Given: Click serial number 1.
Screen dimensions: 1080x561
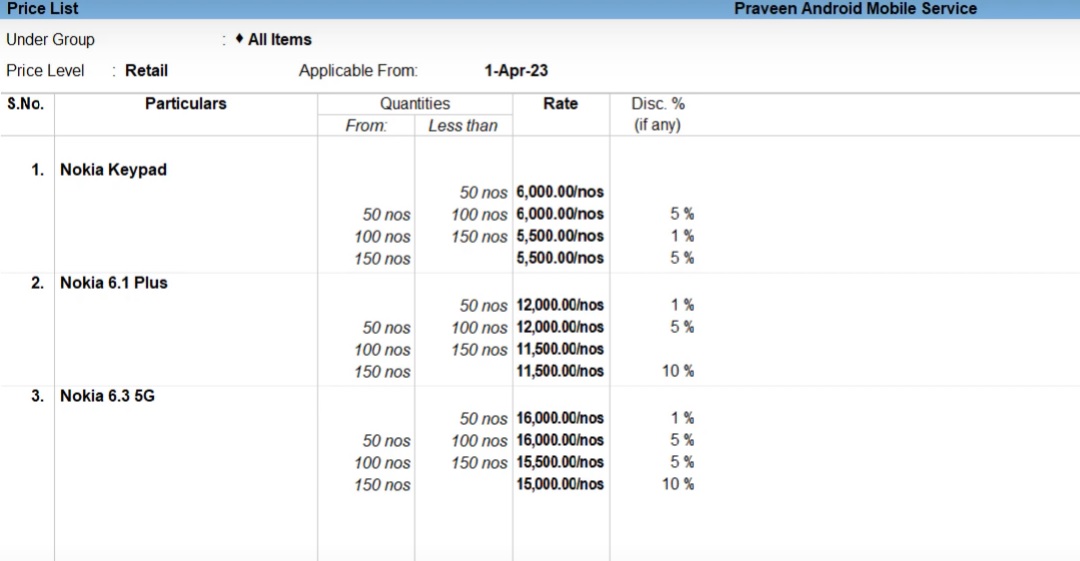Looking at the screenshot, I should (x=37, y=170).
